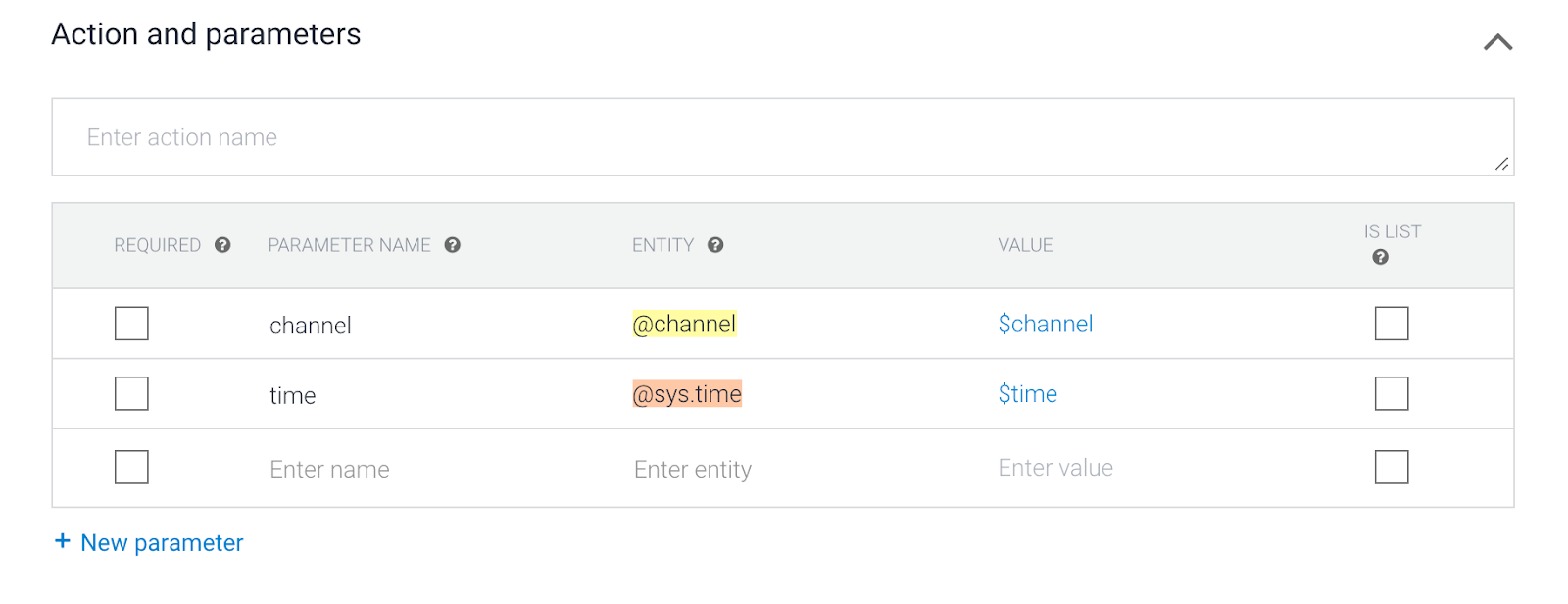Click the $time value link

pyautogui.click(x=1027, y=394)
